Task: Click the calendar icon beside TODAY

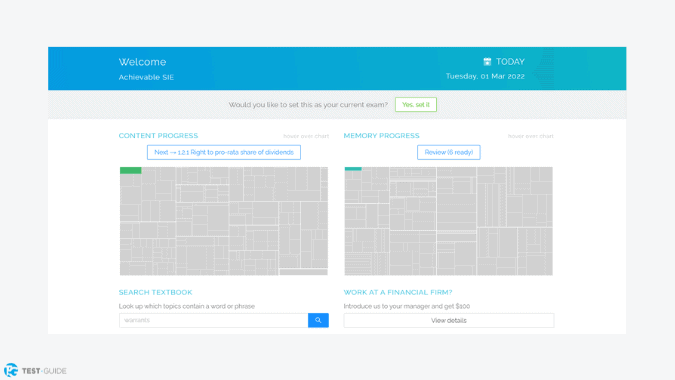Action: tap(487, 62)
